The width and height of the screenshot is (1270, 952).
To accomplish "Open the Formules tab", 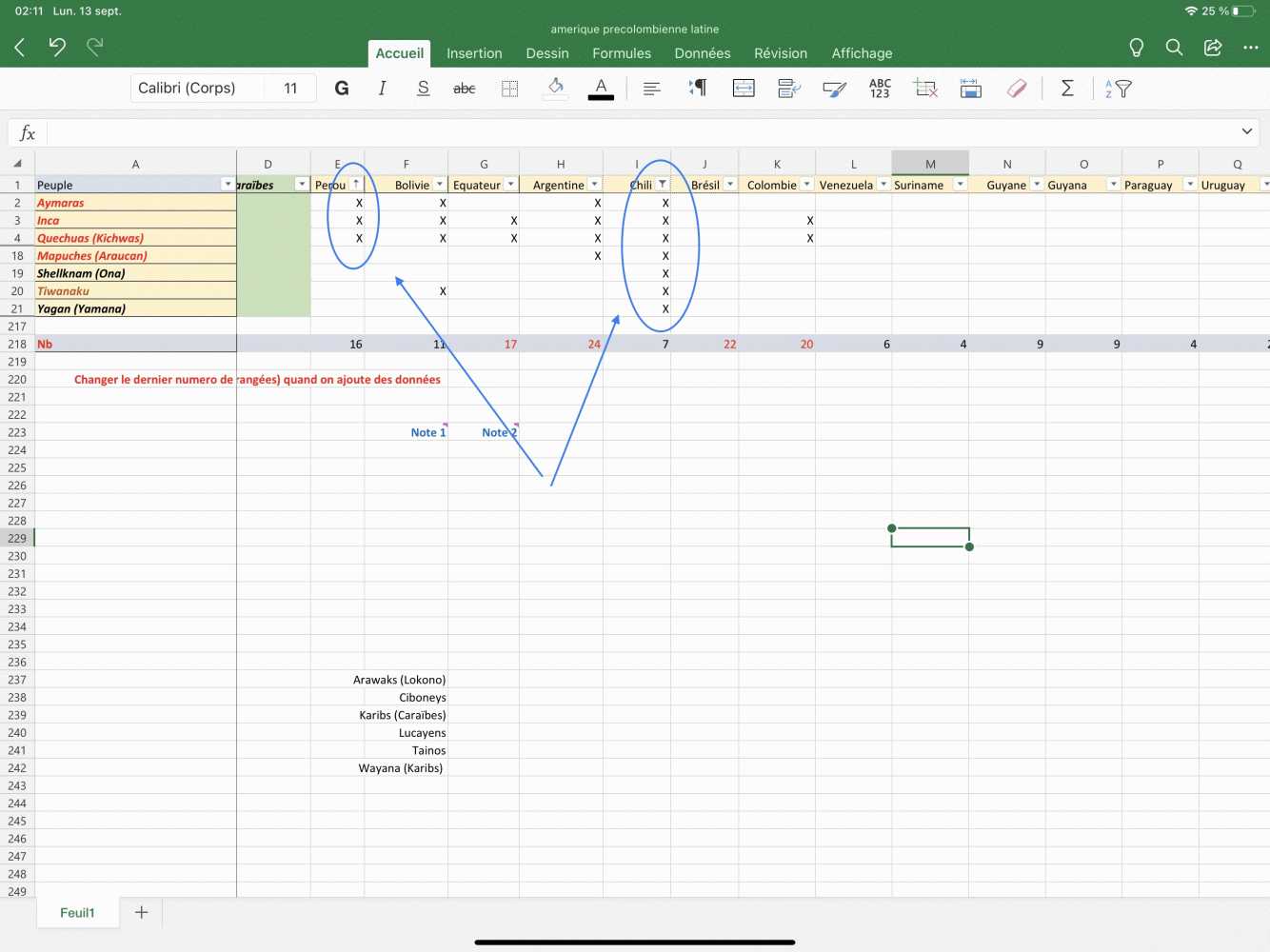I will point(622,53).
